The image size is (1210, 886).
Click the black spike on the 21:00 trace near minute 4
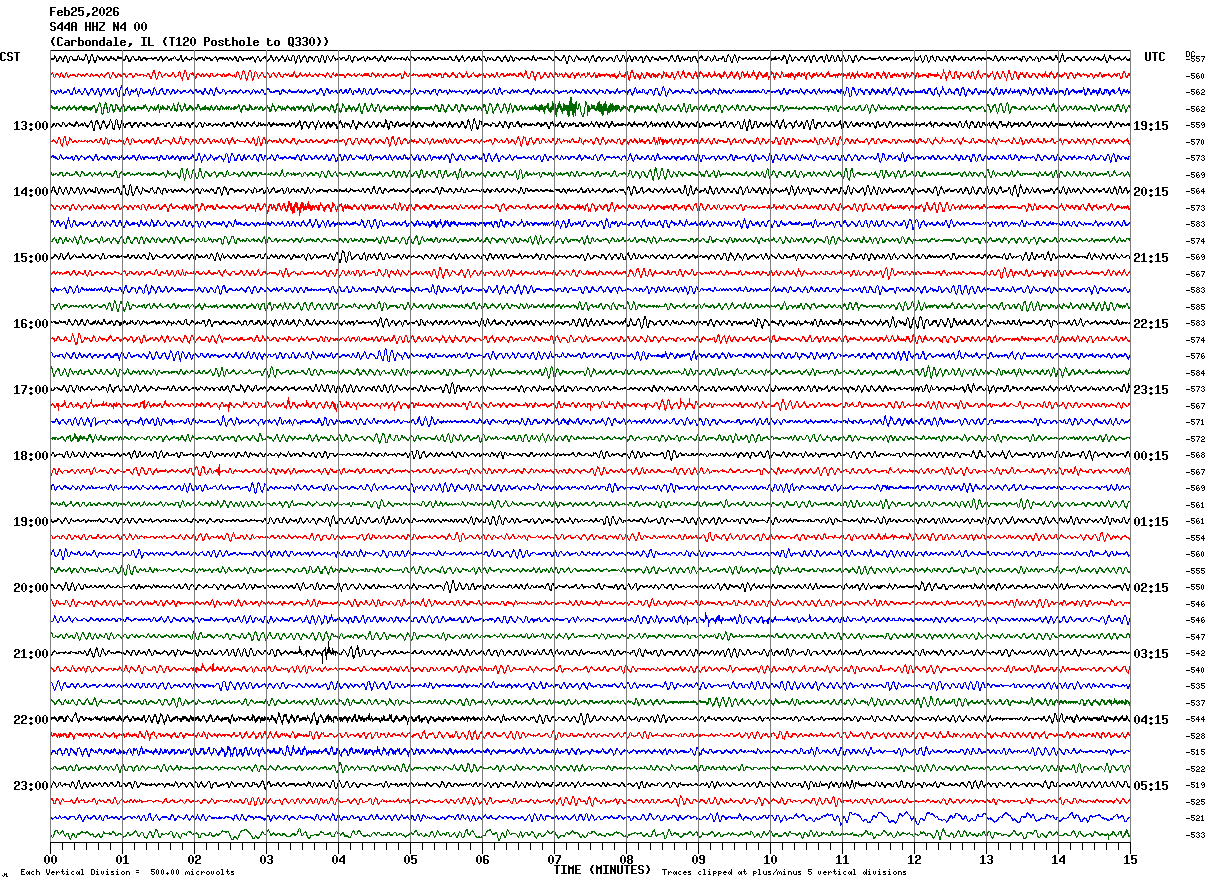(328, 653)
